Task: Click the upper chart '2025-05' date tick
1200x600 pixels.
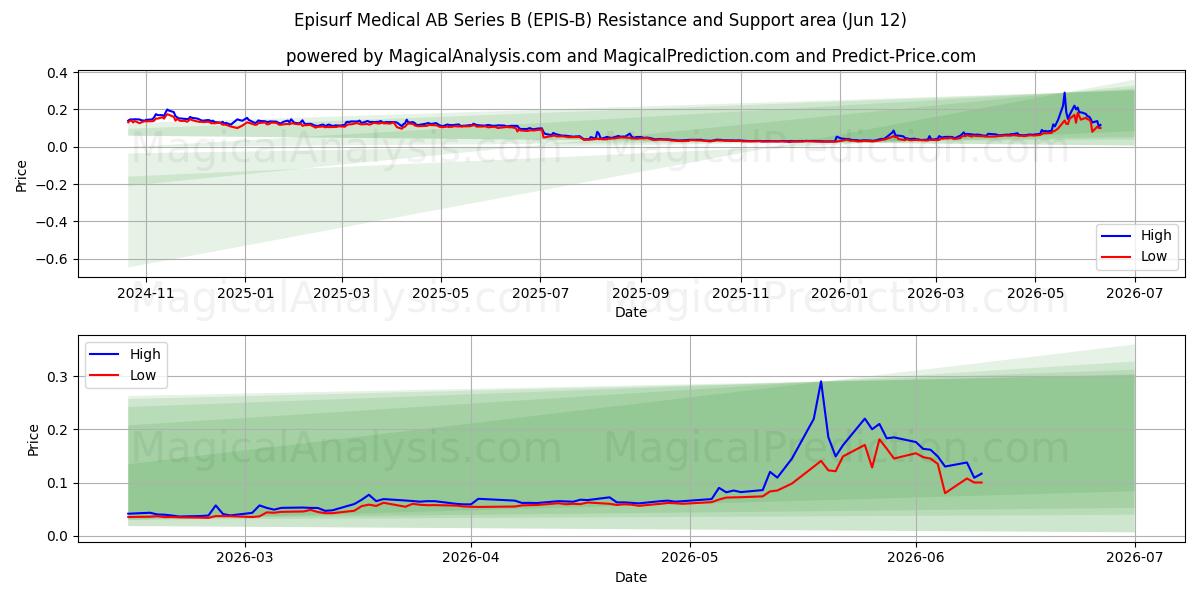Action: [x=441, y=294]
